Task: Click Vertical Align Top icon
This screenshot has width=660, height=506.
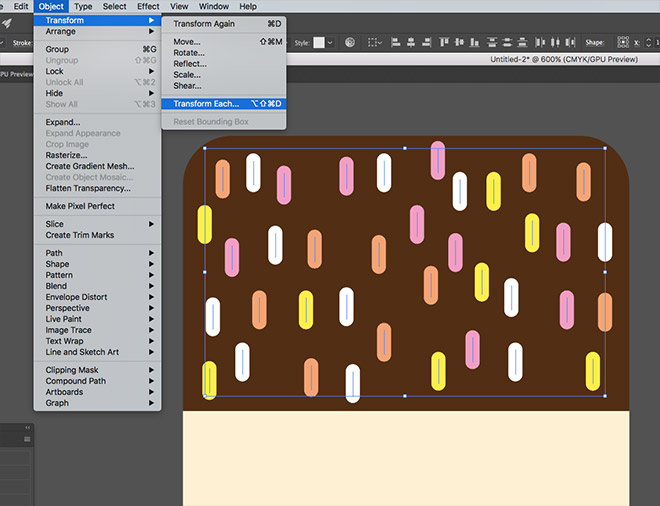Action: click(x=444, y=42)
